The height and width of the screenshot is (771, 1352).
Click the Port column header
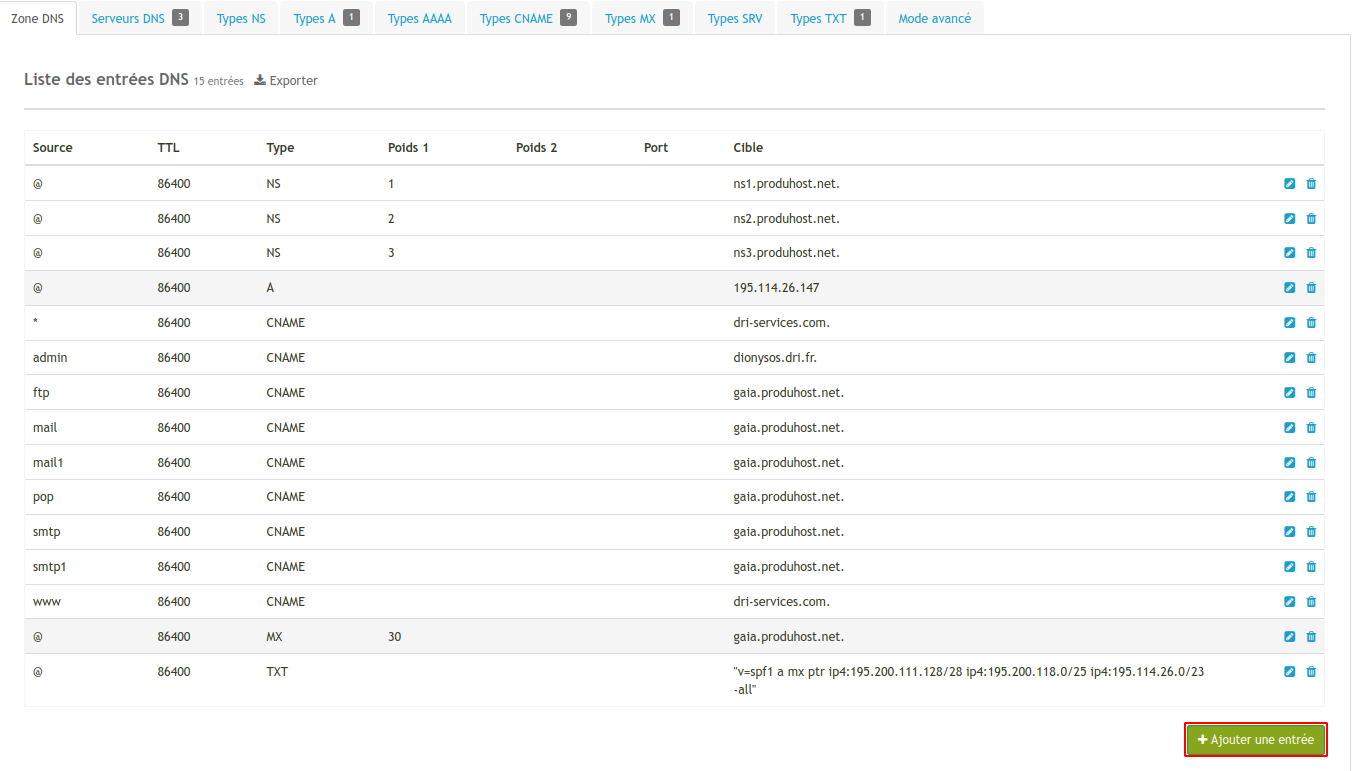(x=656, y=148)
